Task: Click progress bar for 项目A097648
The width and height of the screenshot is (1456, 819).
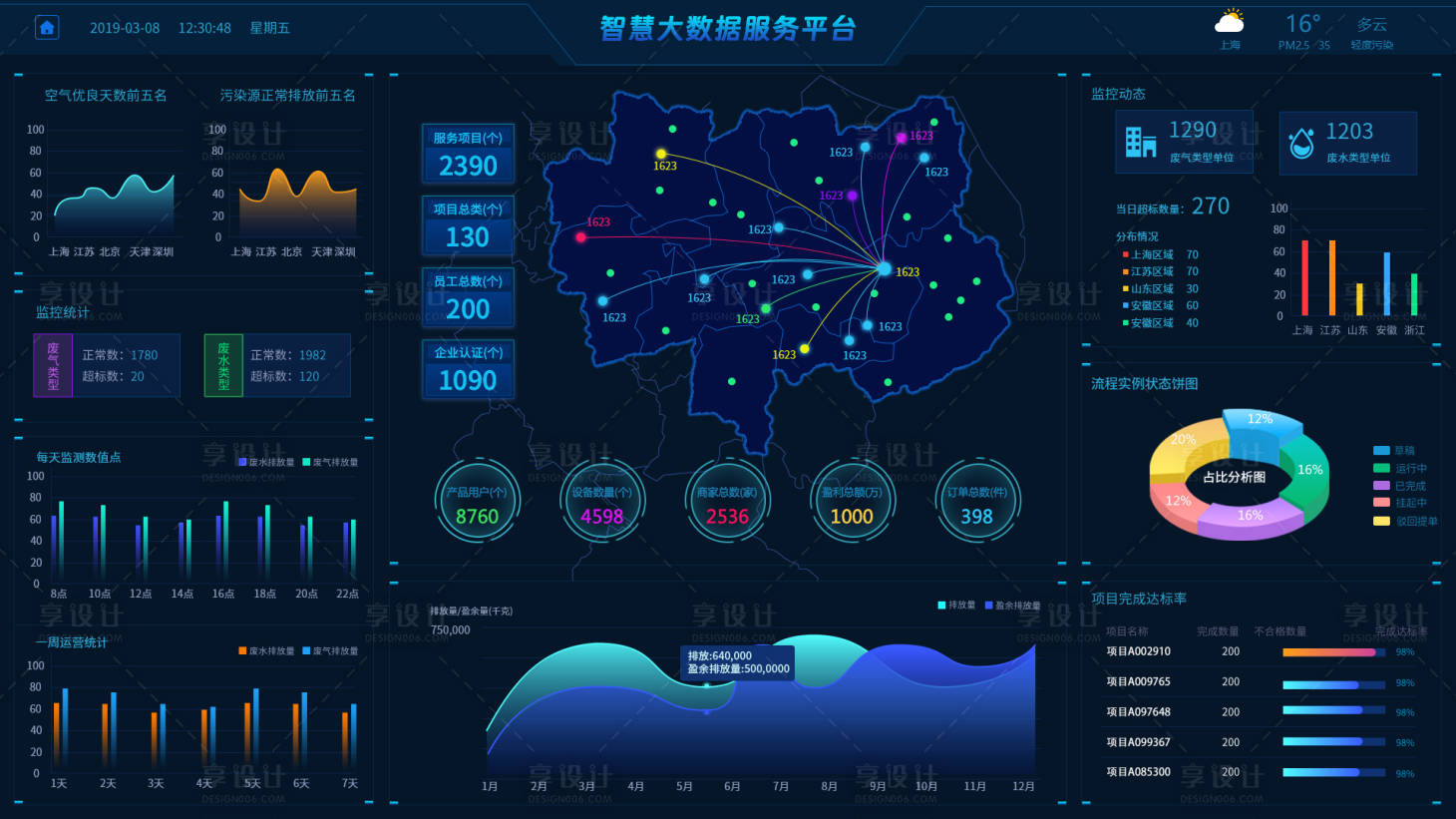Action: point(1332,711)
